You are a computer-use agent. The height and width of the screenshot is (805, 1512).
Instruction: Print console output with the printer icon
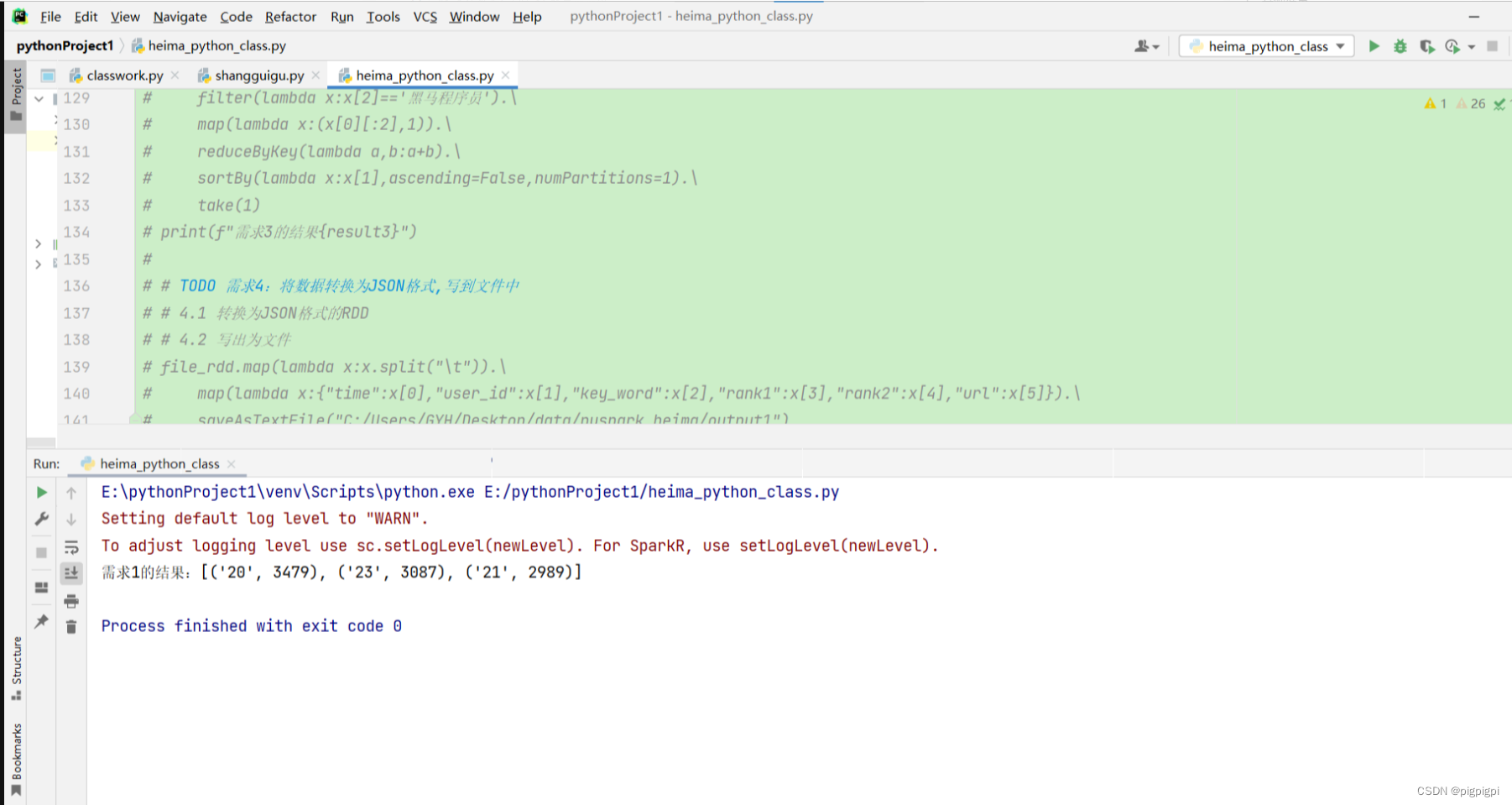coord(71,601)
